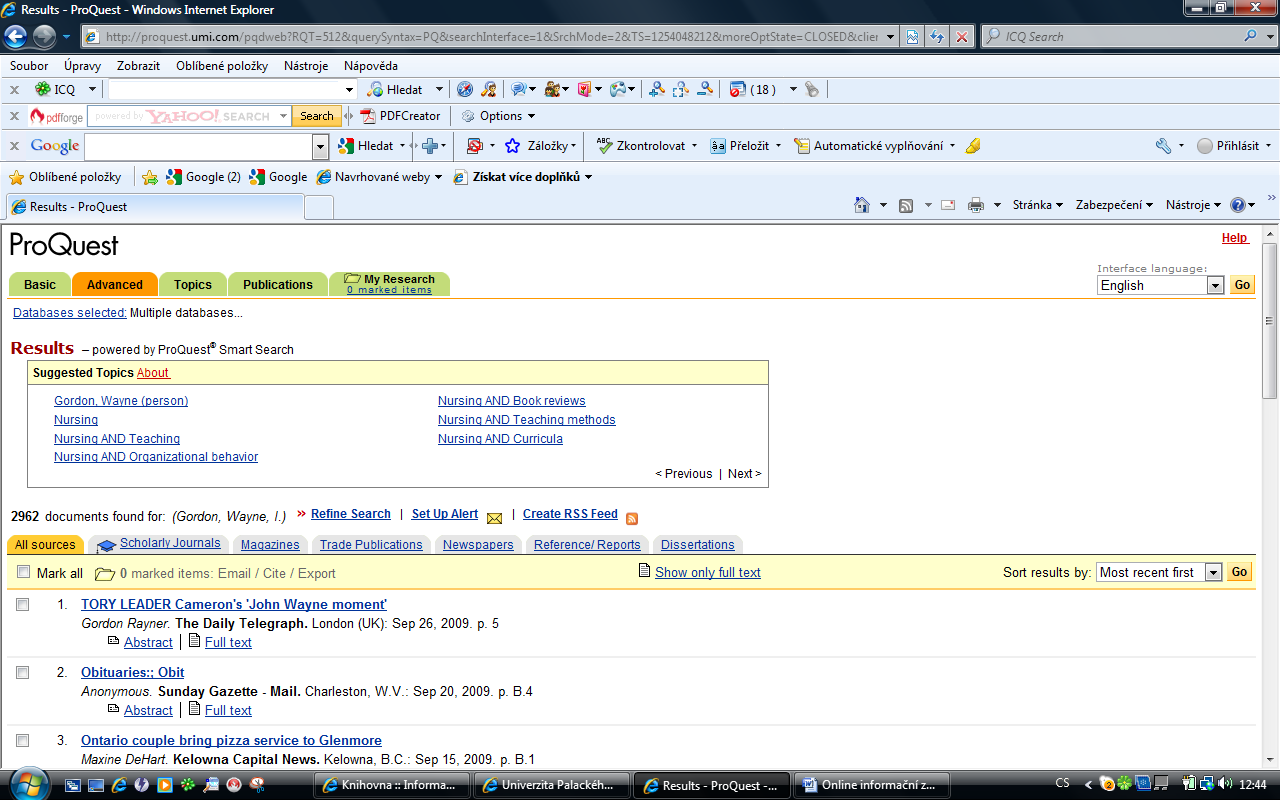Open ProQuest Help link

(1235, 238)
